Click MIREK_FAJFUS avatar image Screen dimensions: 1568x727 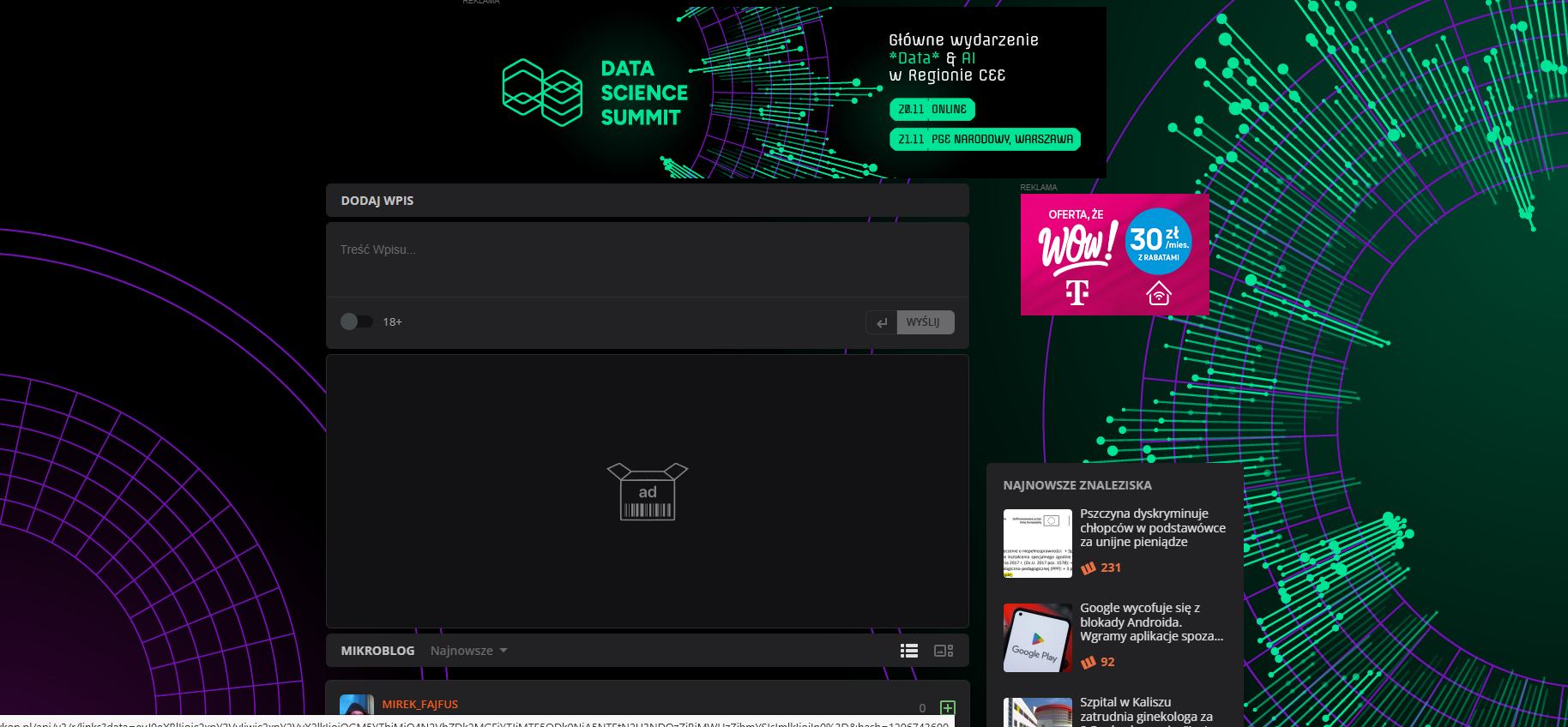point(356,705)
